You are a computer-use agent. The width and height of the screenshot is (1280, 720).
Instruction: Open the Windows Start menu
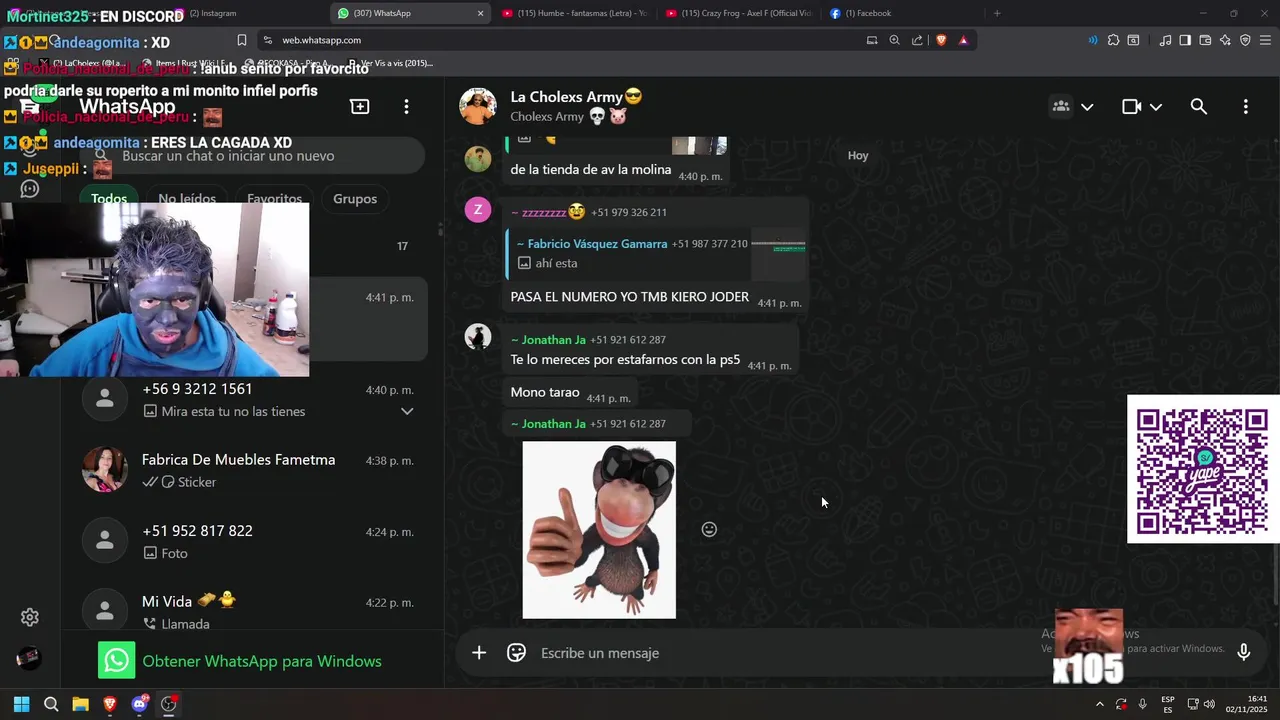21,704
